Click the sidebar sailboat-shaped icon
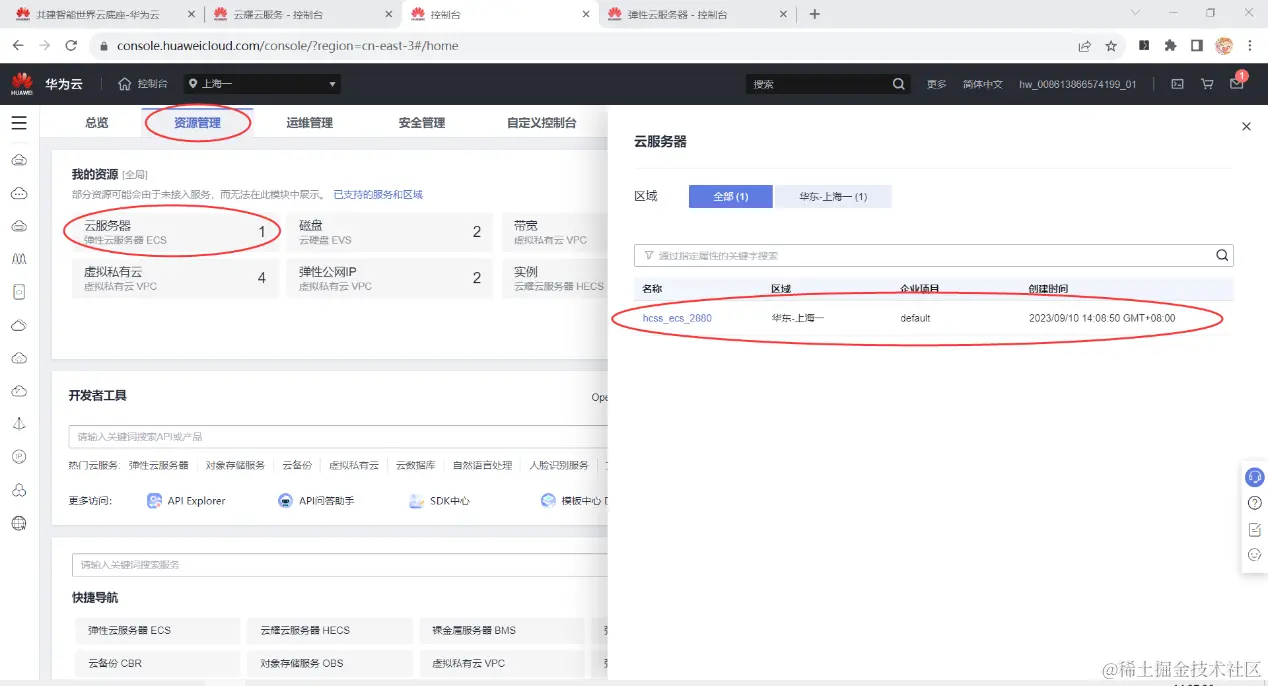The width and height of the screenshot is (1268, 686). [18, 423]
